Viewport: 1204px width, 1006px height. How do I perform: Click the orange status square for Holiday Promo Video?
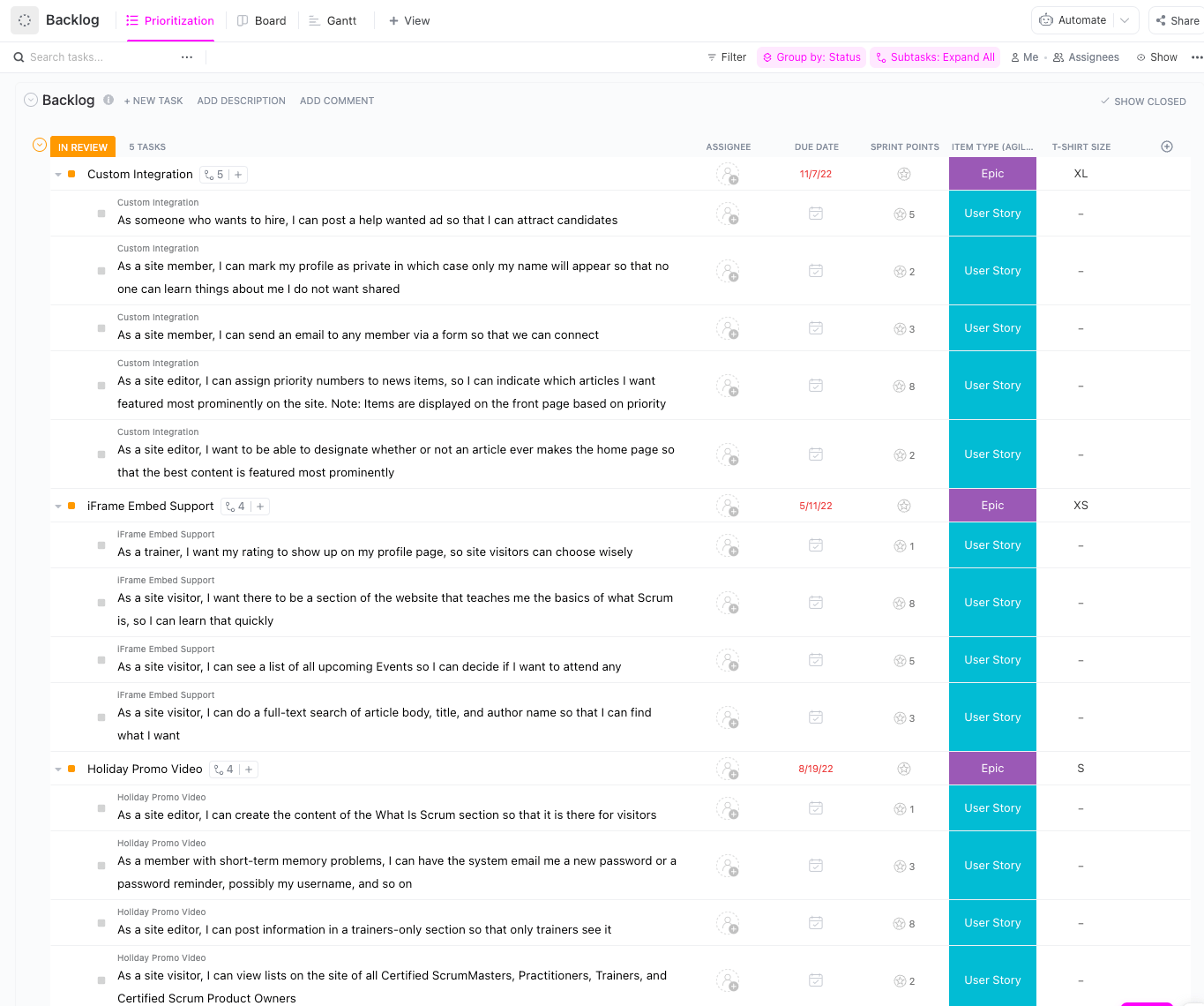(x=71, y=770)
